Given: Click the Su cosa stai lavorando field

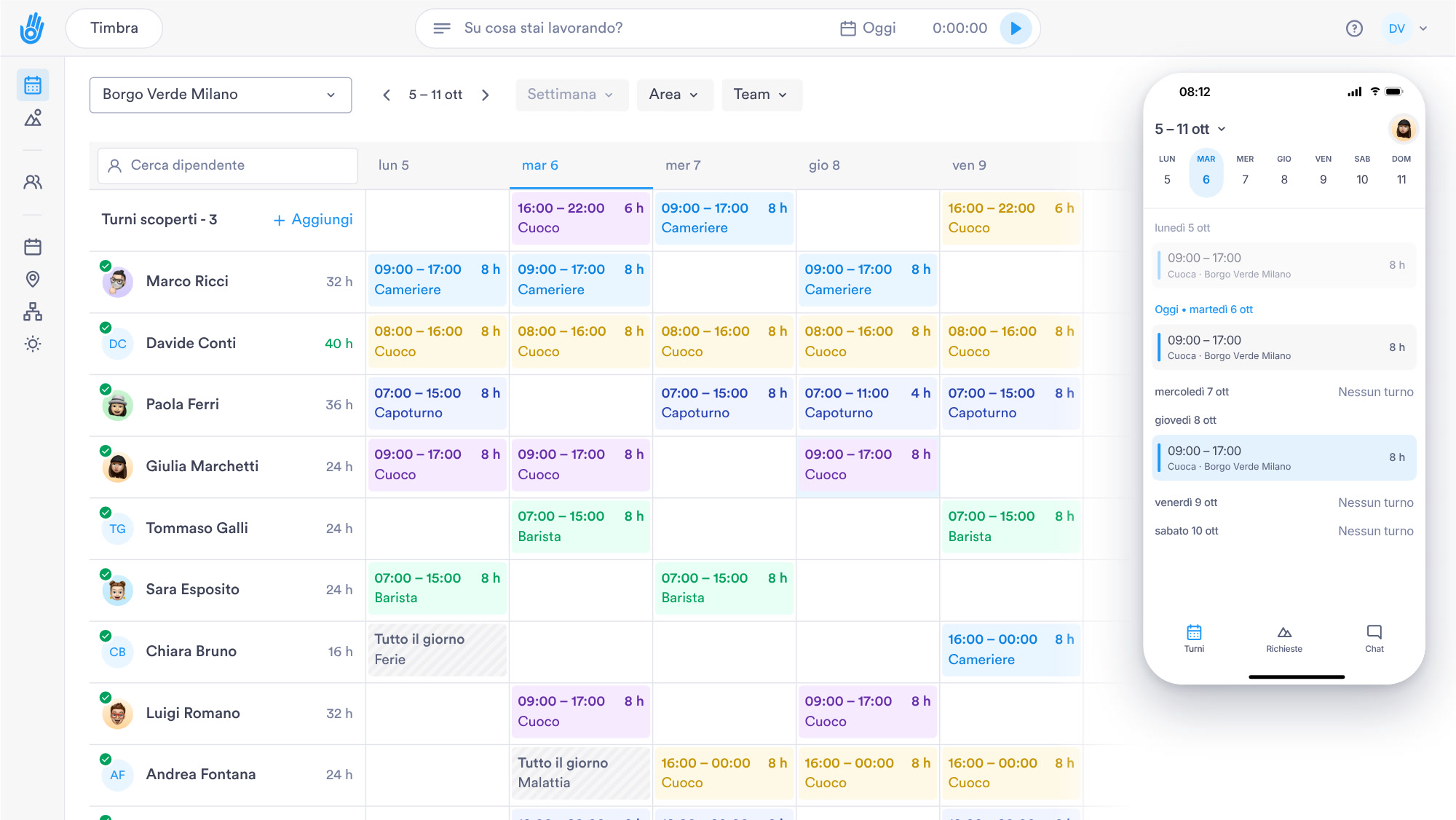Looking at the screenshot, I should click(543, 28).
